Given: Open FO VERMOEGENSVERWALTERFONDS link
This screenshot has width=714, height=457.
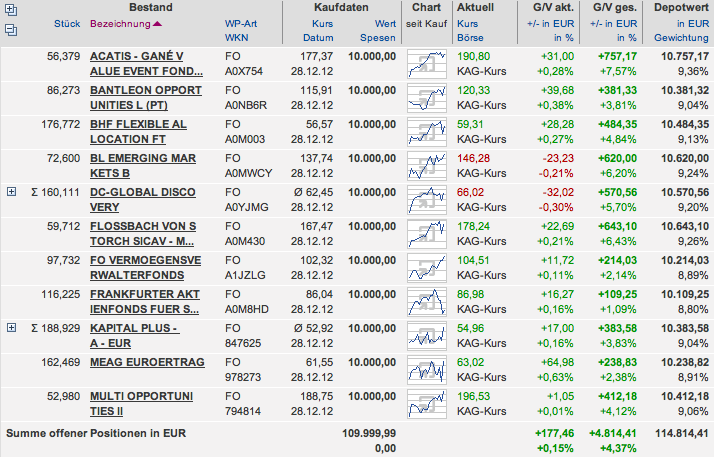Looking at the screenshot, I should coord(145,268).
